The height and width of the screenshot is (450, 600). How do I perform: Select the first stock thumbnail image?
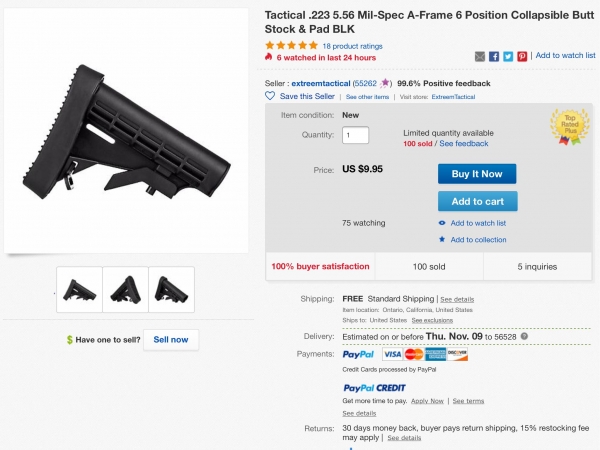coord(80,290)
